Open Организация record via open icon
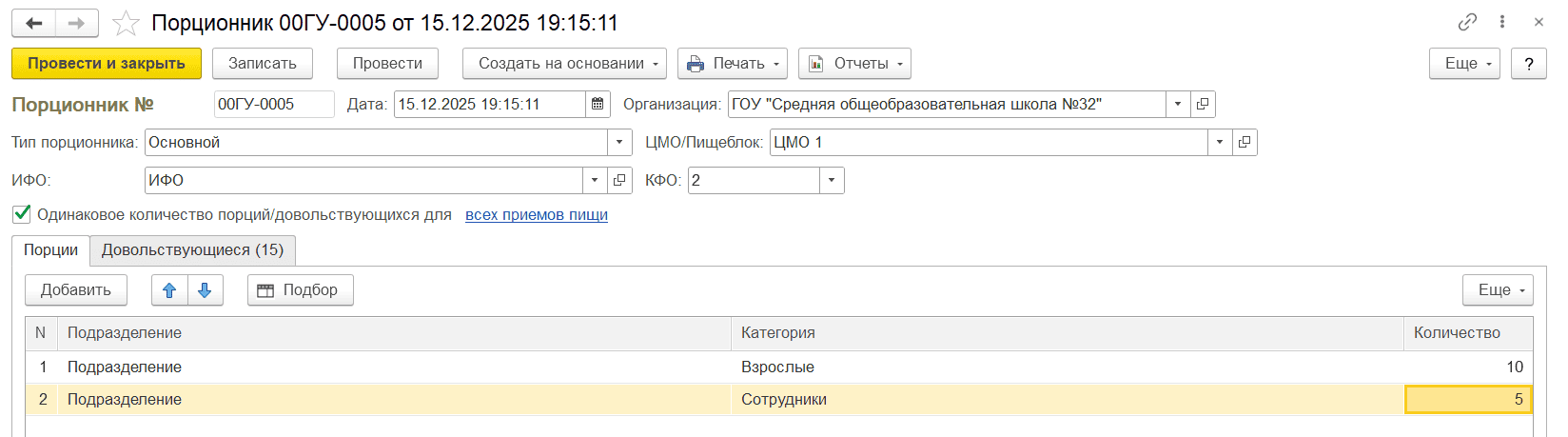This screenshot has height=437, width=1568. coord(1203,105)
